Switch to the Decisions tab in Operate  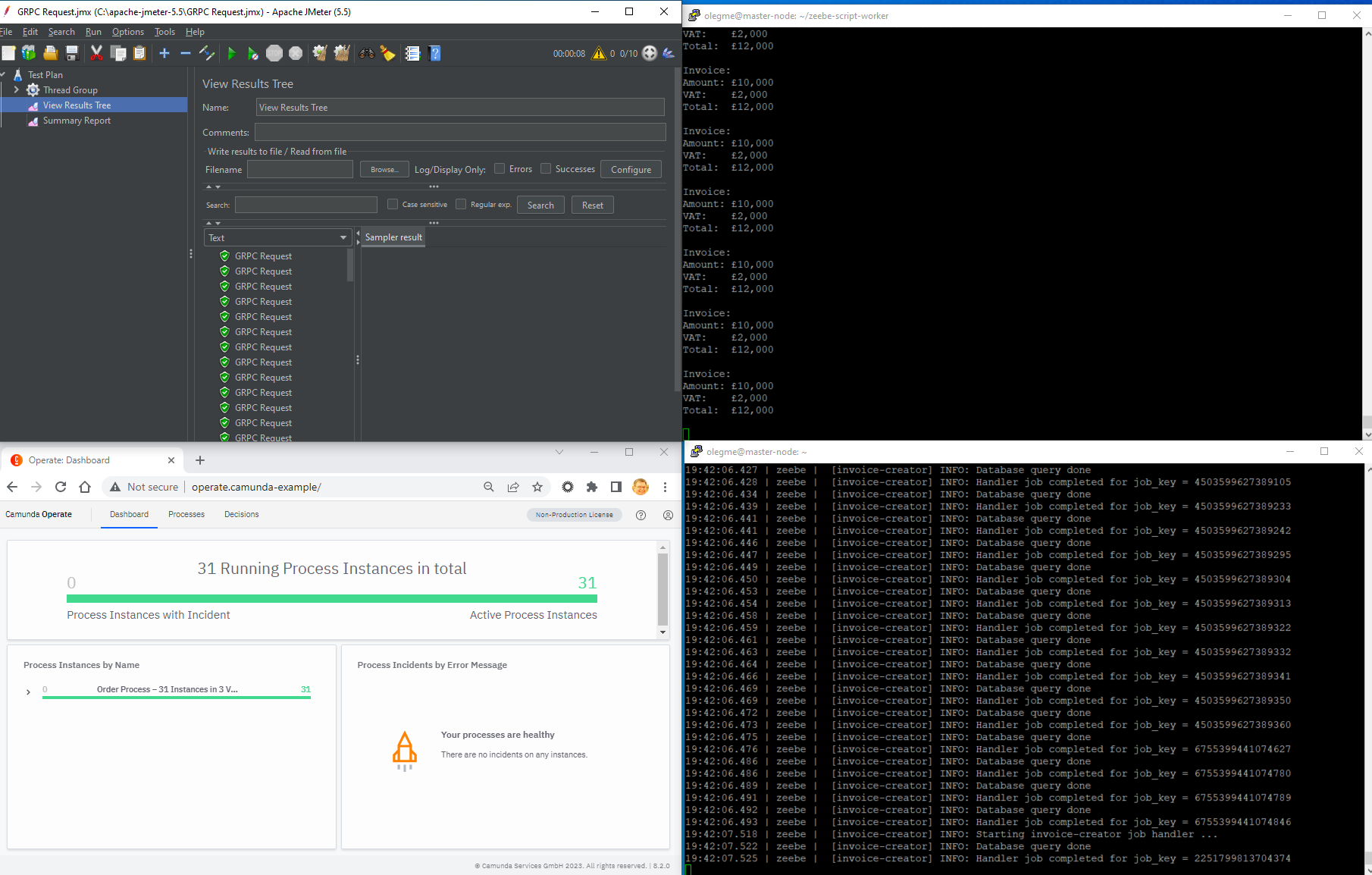[x=242, y=514]
